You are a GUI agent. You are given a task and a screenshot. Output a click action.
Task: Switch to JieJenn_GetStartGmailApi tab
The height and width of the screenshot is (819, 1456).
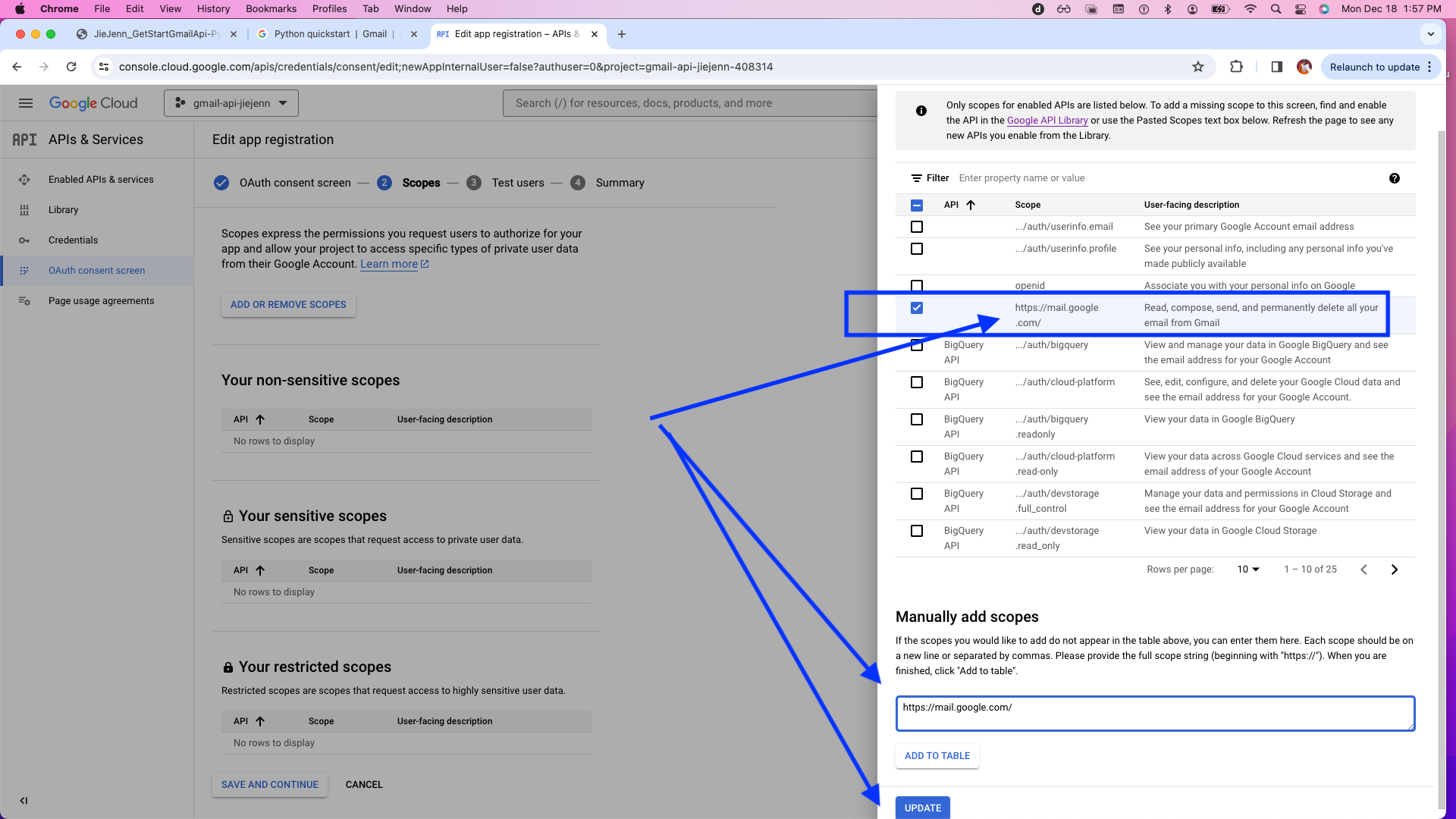tap(156, 34)
